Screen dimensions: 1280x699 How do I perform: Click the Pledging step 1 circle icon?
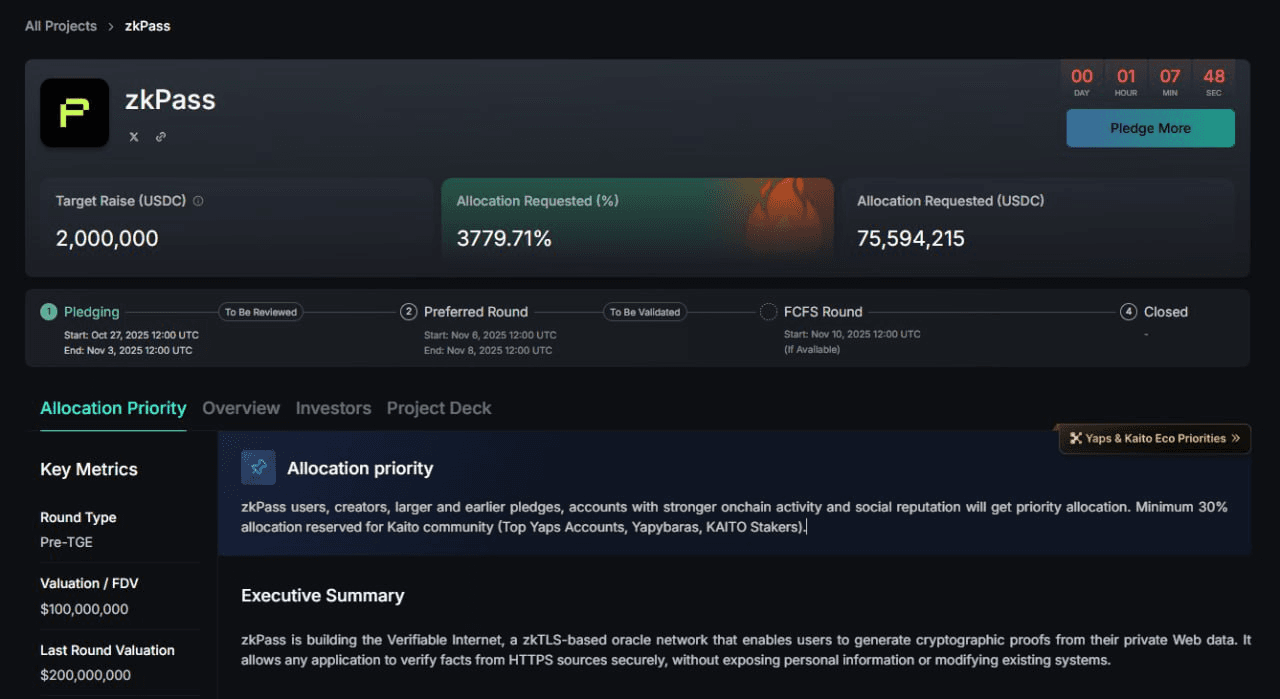click(x=48, y=312)
